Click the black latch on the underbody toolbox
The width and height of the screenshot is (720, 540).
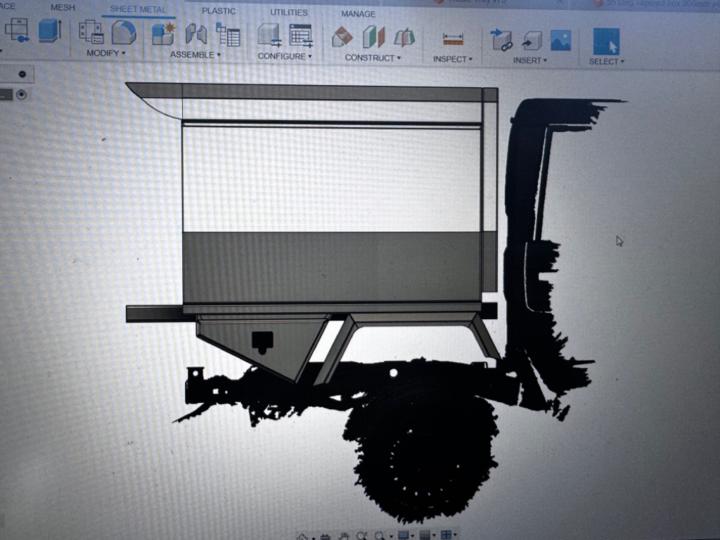tap(263, 342)
